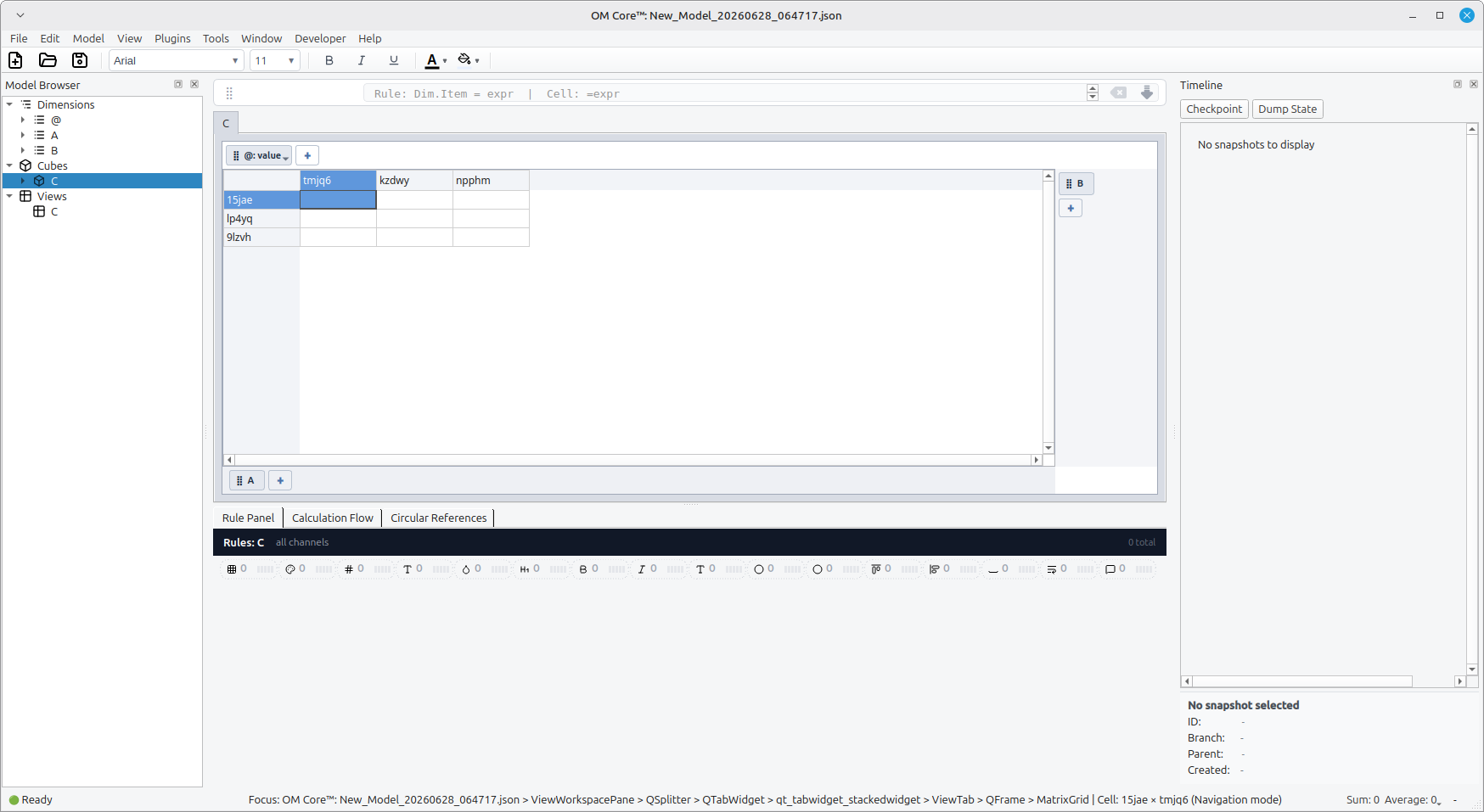Image resolution: width=1484 pixels, height=812 pixels.
Task: Save the model using the disk icon
Action: click(x=80, y=60)
